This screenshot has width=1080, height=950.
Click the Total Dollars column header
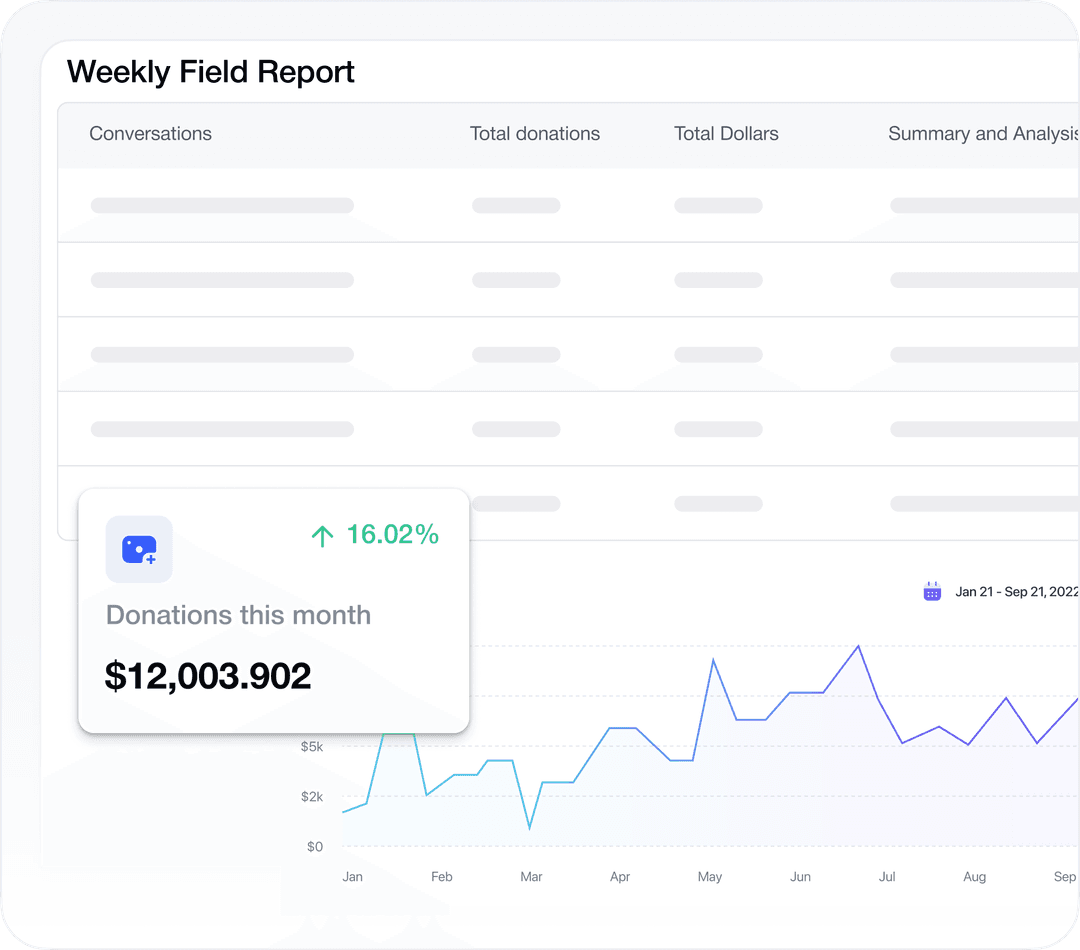726,134
